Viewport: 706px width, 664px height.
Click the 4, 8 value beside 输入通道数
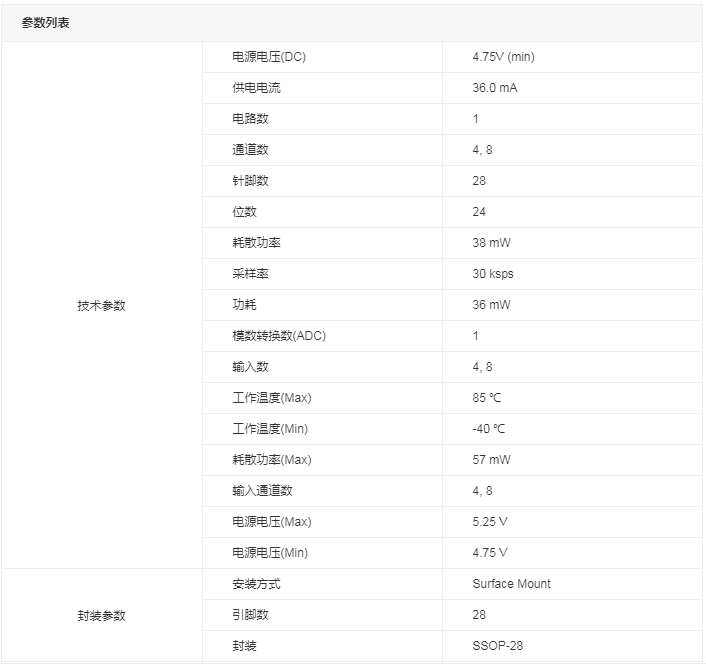[482, 491]
